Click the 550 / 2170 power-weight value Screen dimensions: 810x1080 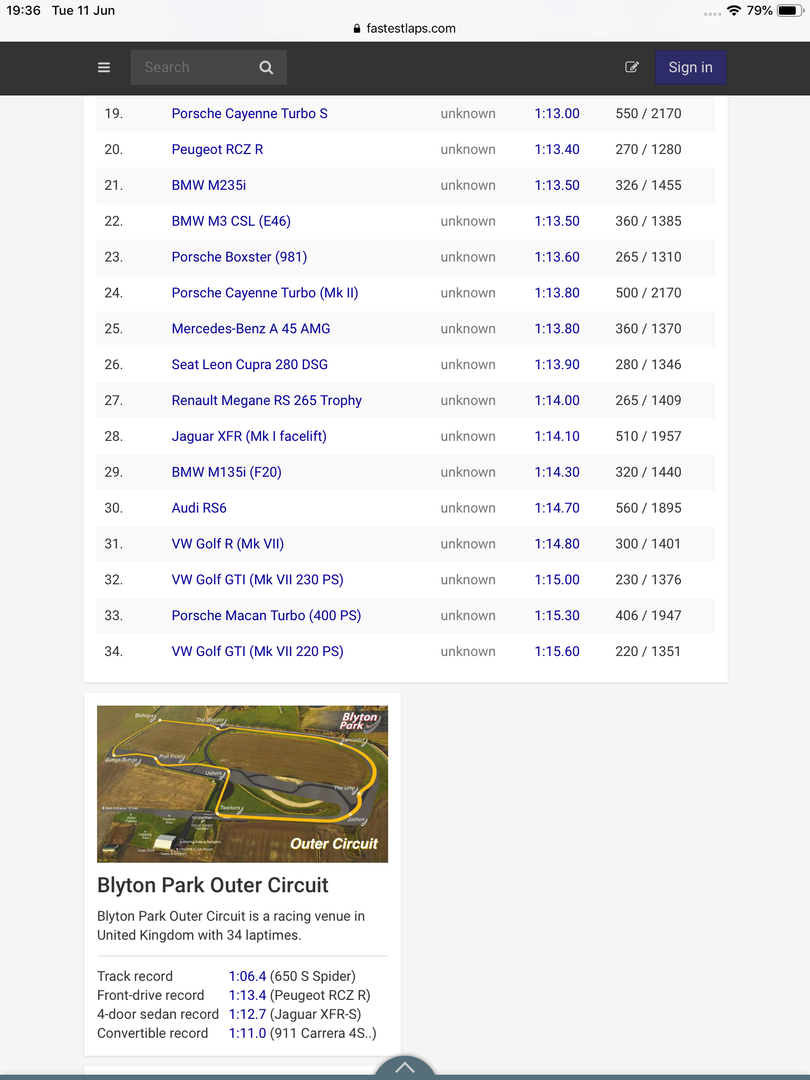tap(648, 114)
